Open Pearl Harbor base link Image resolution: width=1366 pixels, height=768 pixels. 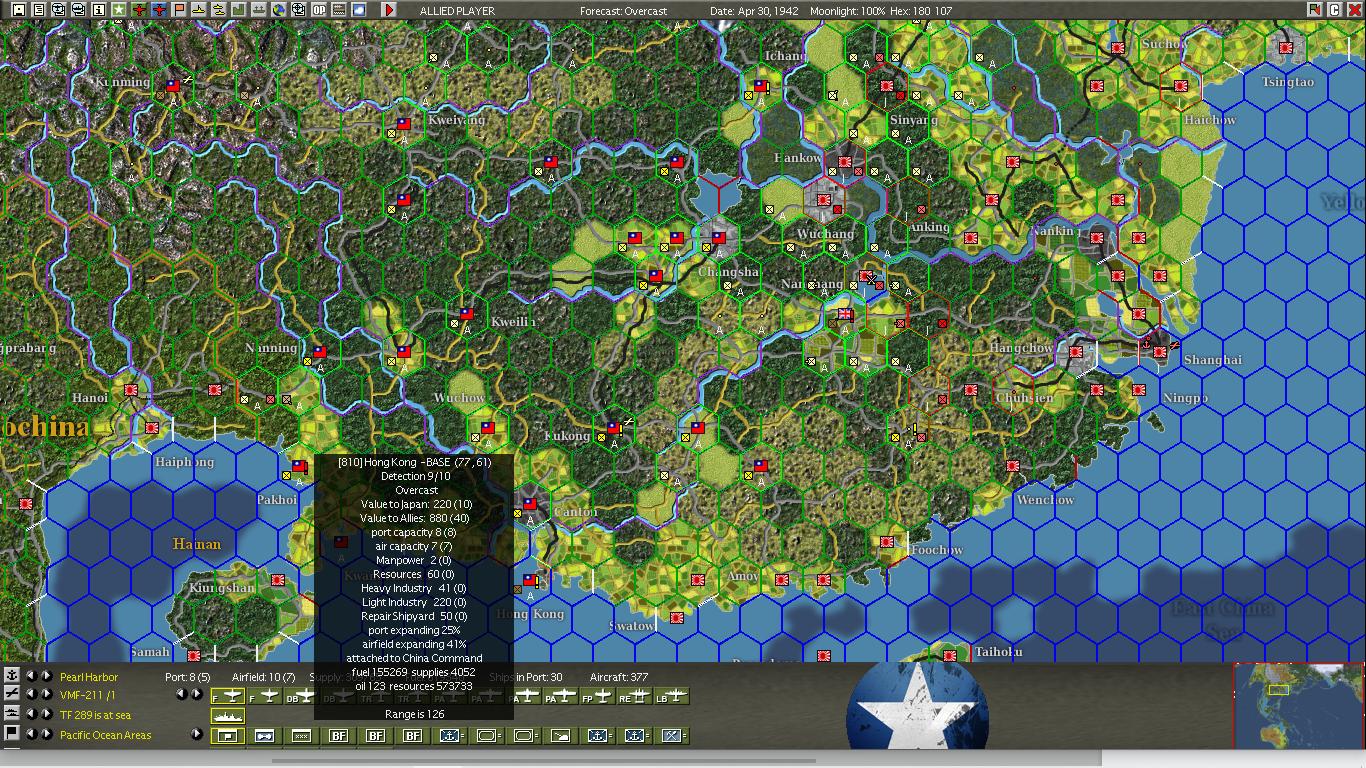click(89, 678)
